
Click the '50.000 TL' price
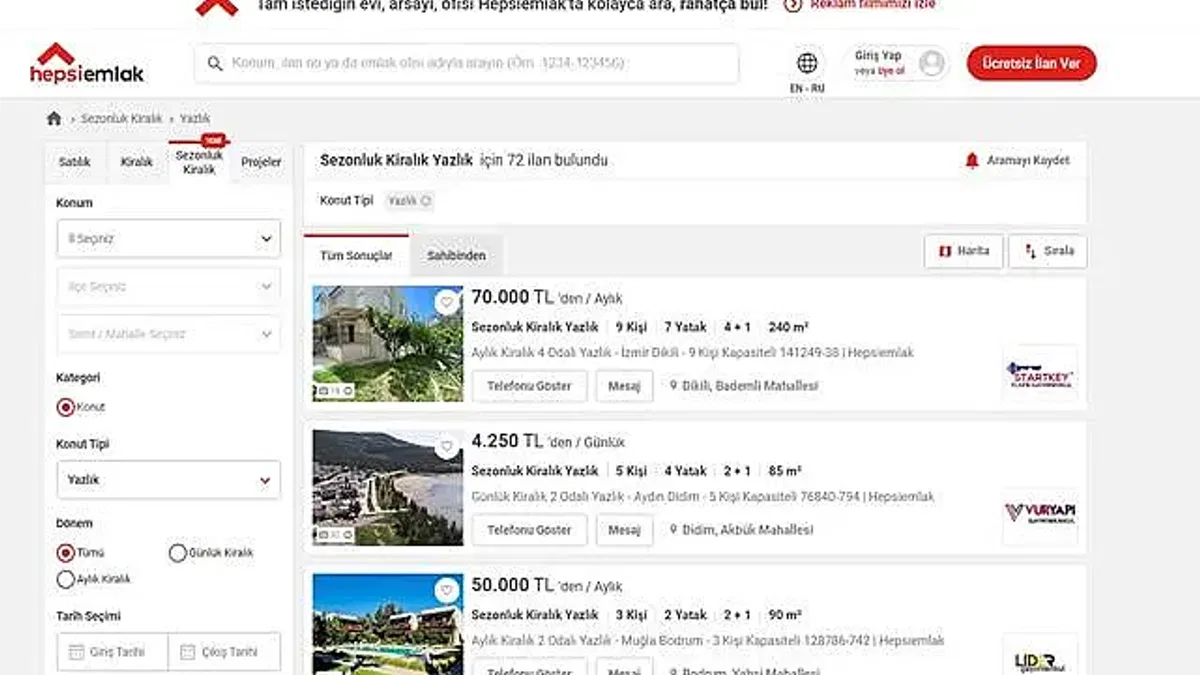click(x=512, y=585)
